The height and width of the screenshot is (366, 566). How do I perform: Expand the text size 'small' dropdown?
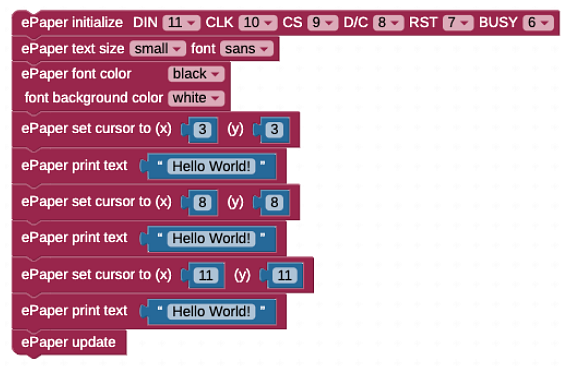158,49
